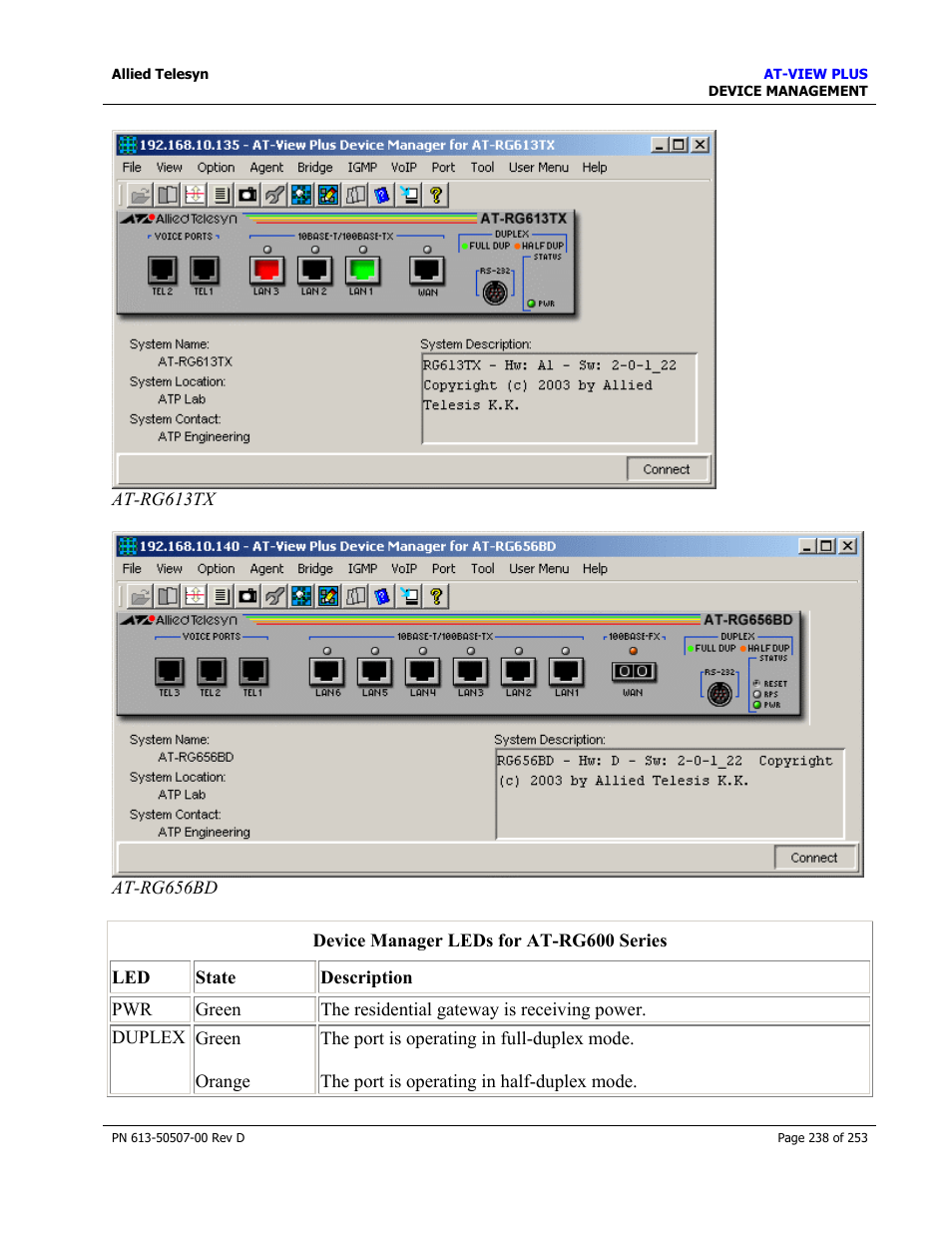This screenshot has height=1233, width=952.
Task: Click Connect button in the AT-RG613TX window
Action: [667, 469]
